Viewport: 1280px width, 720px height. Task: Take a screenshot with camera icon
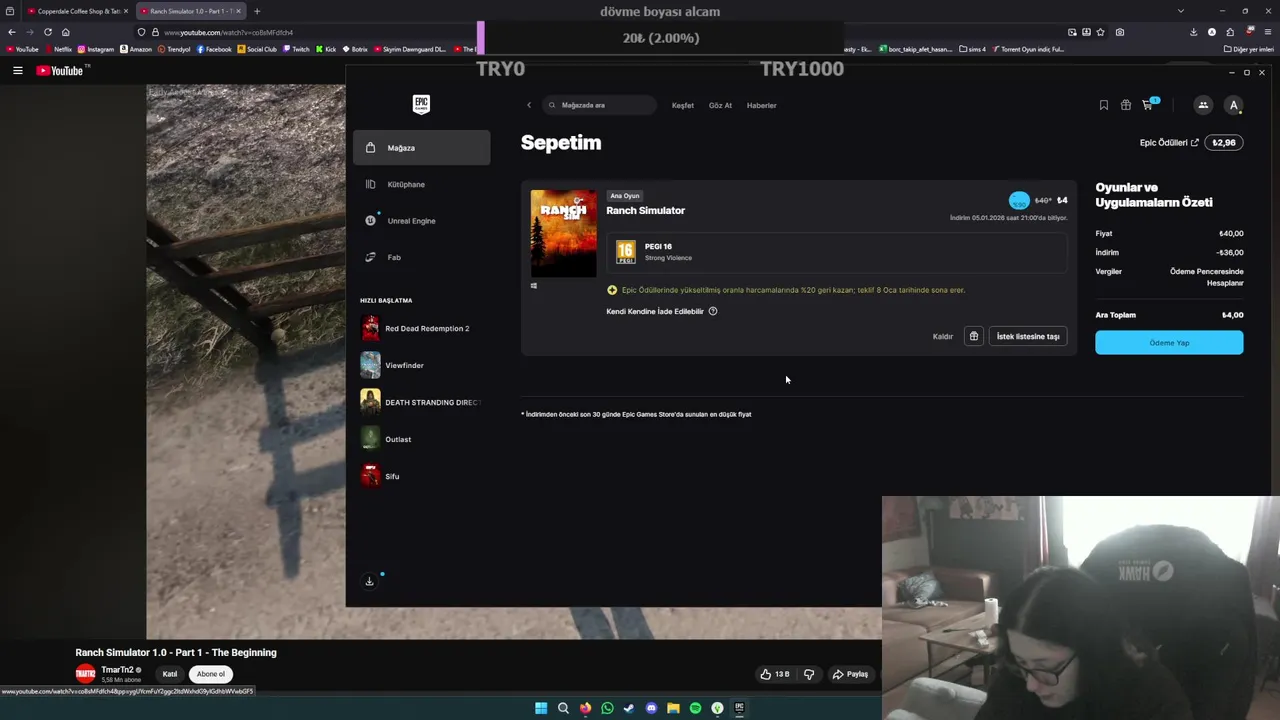pyautogui.click(x=1120, y=32)
